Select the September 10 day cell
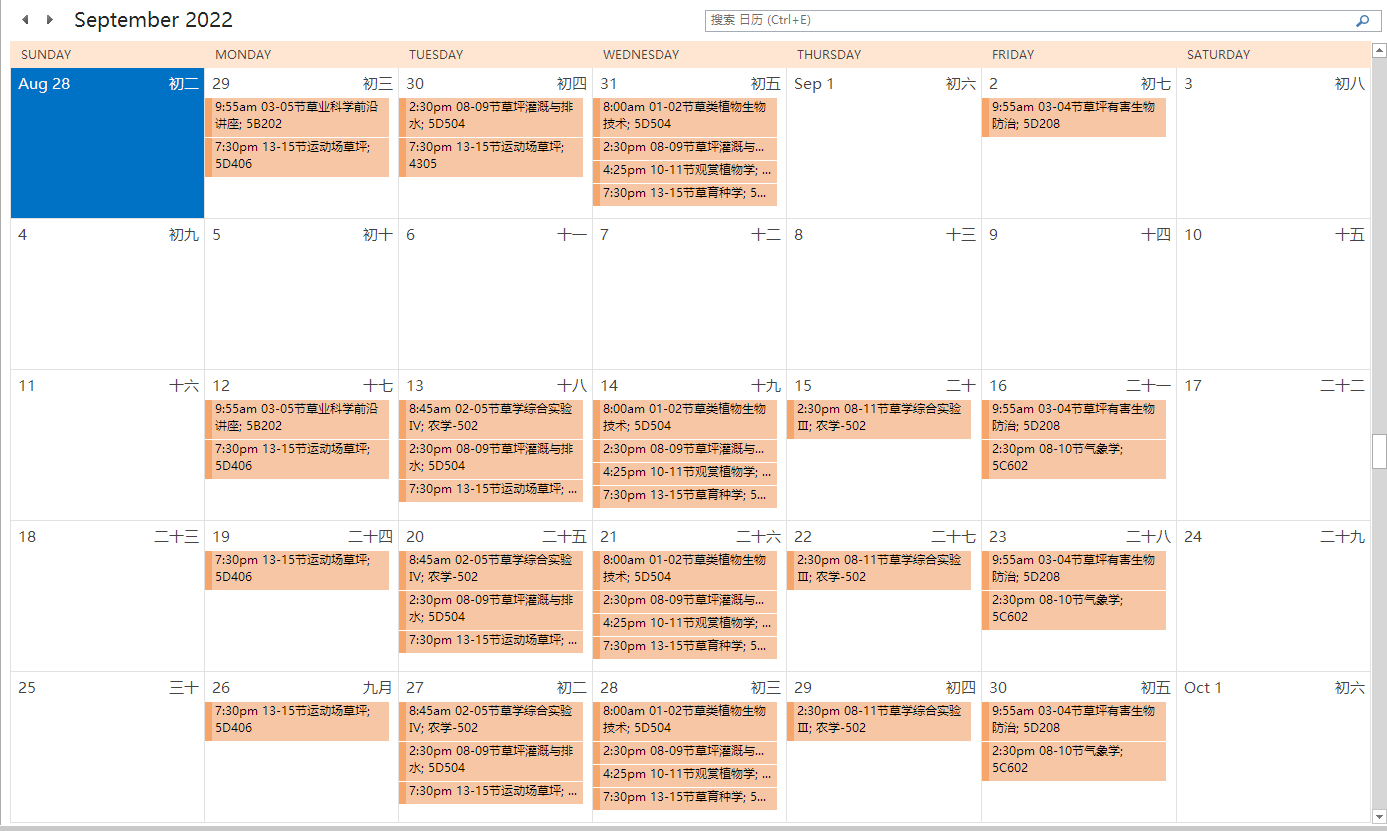The image size is (1387, 831). coord(1273,294)
